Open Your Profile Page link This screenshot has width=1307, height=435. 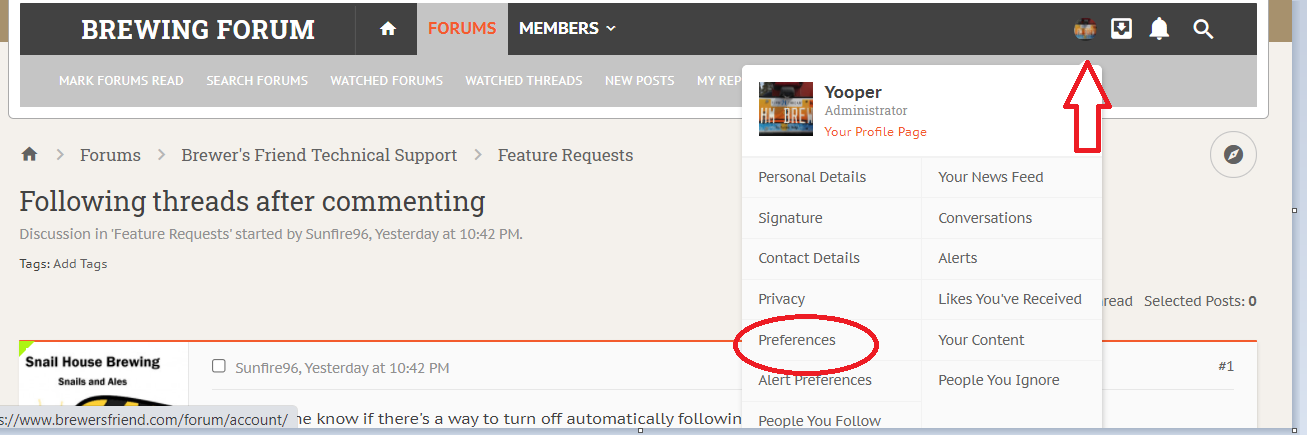click(875, 132)
